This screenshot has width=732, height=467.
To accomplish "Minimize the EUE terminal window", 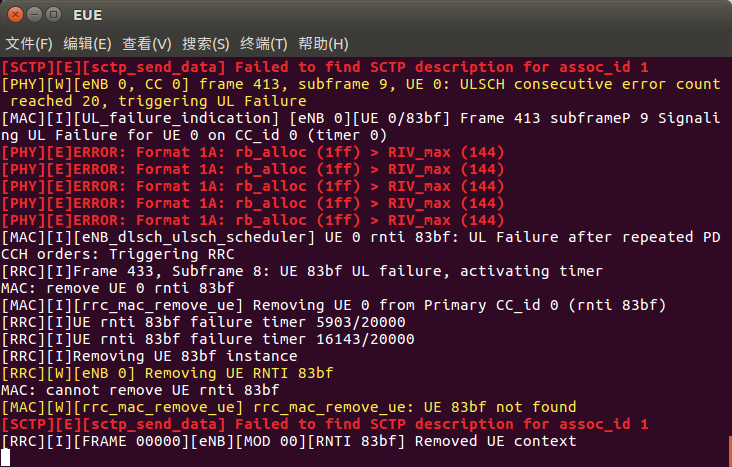I will [35, 14].
